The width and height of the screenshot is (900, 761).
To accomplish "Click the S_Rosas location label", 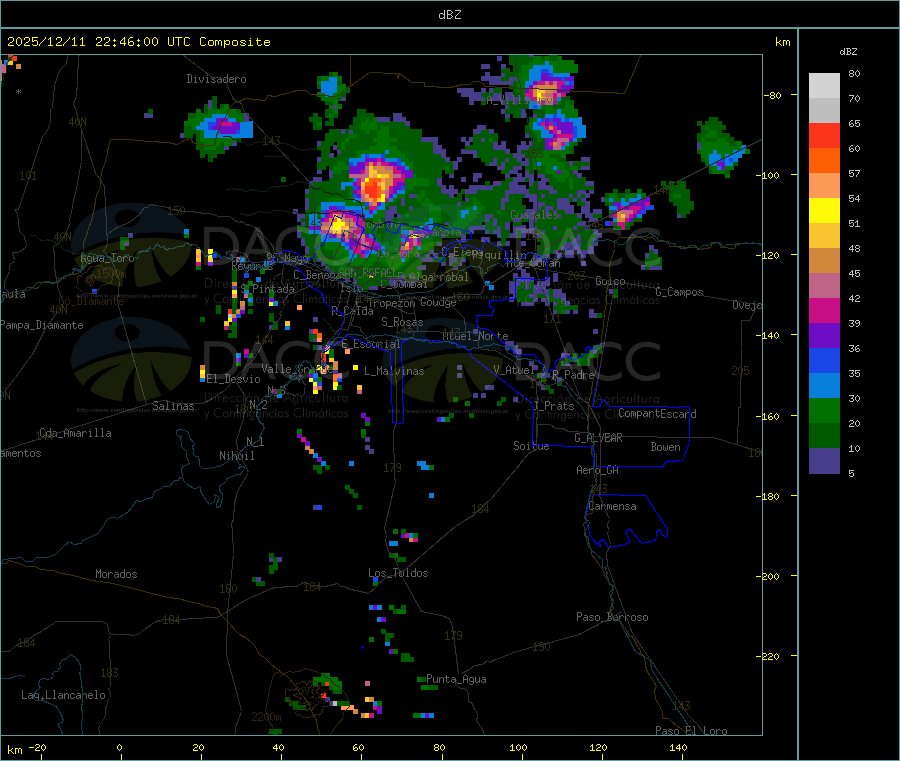I will click(402, 322).
